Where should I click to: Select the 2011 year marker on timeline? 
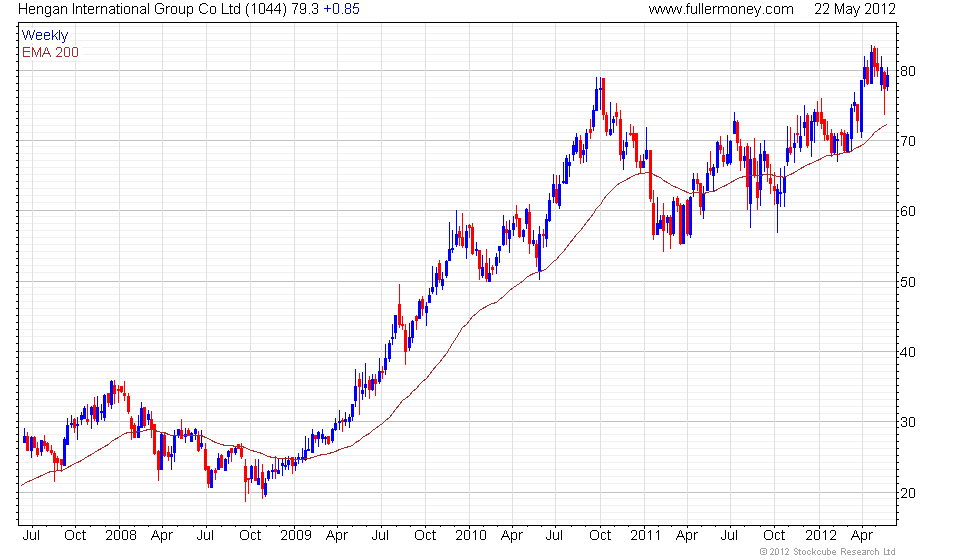[x=646, y=536]
